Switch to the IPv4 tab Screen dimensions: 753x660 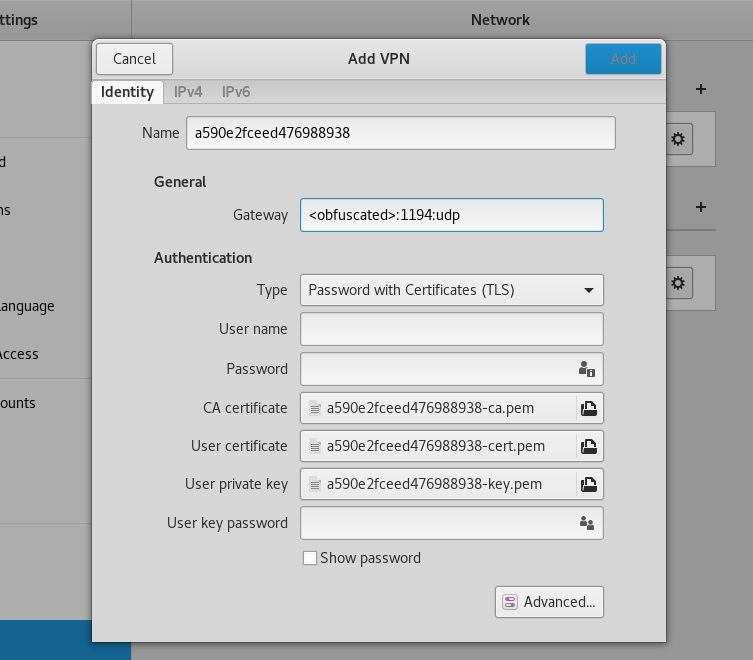(x=188, y=92)
